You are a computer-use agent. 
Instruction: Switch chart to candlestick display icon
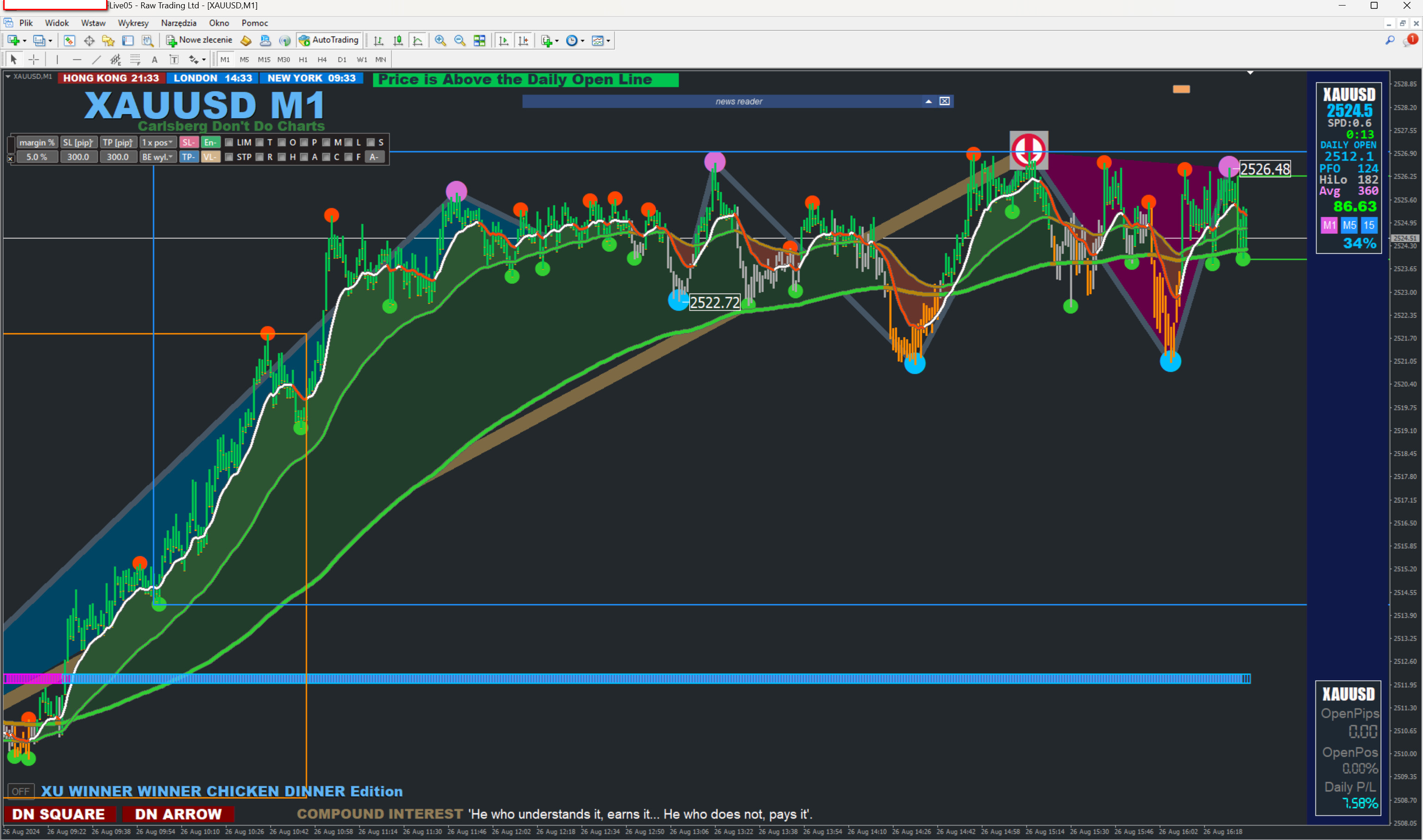tap(398, 40)
